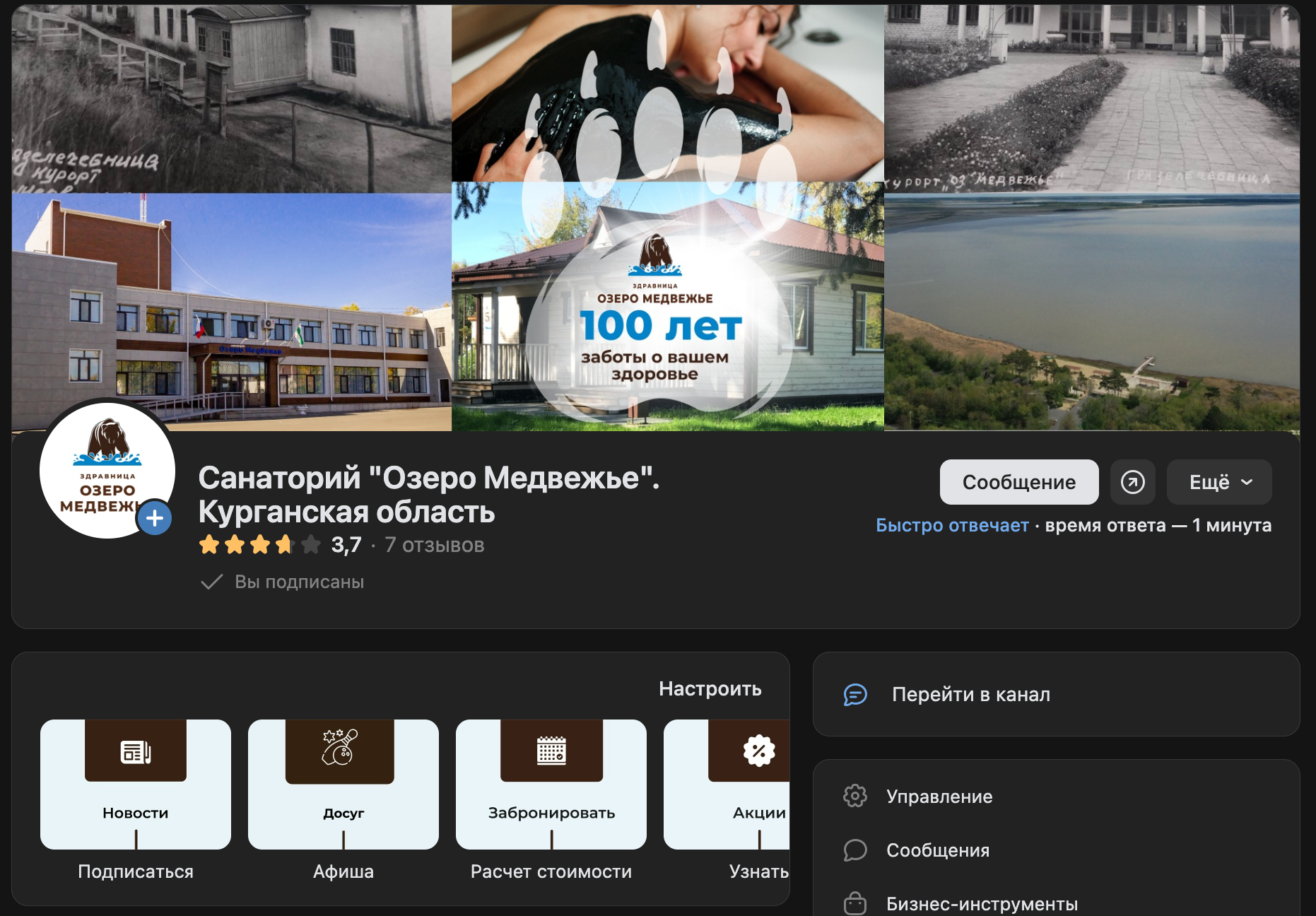Open the Акции menu card
The height and width of the screenshot is (916, 1316).
coord(727,785)
